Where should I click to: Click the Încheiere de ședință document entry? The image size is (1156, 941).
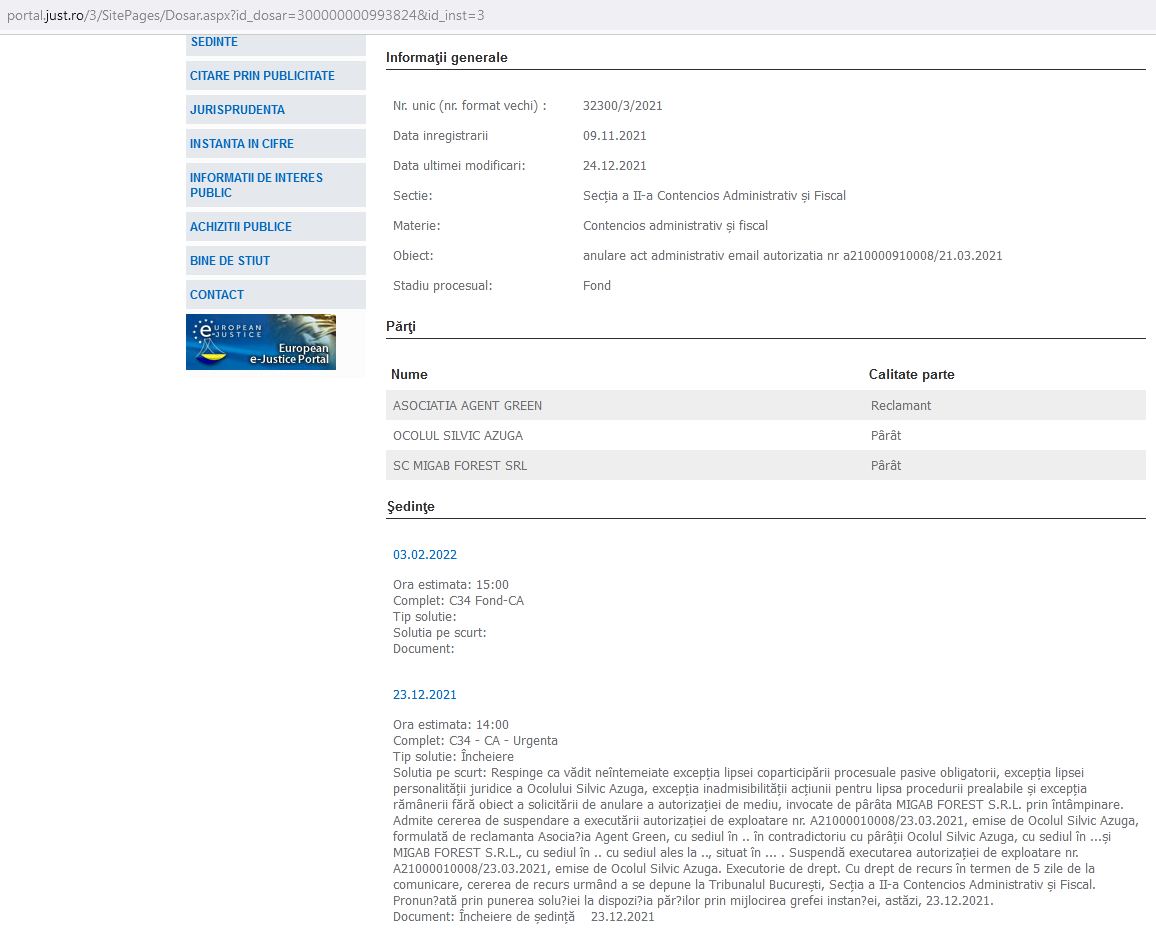point(517,916)
